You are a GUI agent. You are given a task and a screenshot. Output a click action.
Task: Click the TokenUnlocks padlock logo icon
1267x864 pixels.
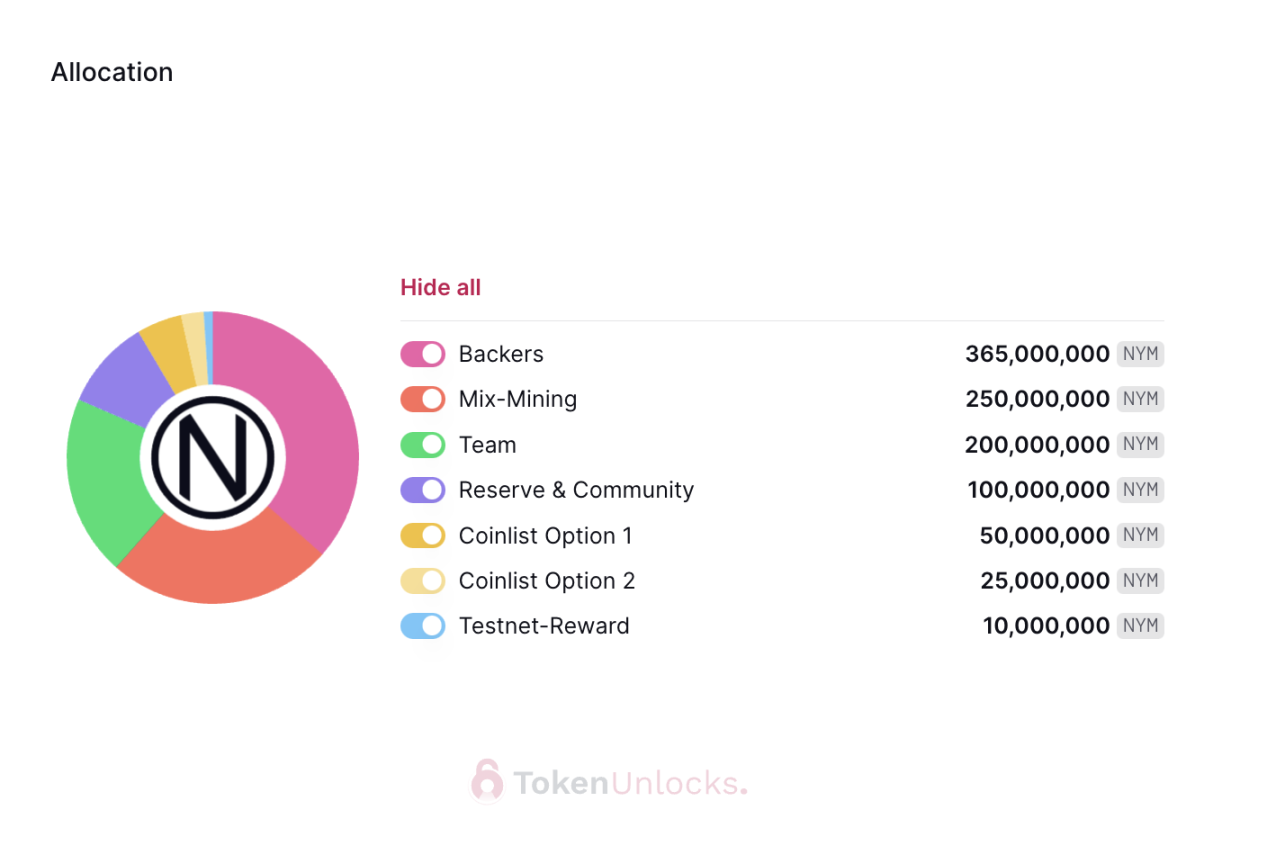pos(487,781)
